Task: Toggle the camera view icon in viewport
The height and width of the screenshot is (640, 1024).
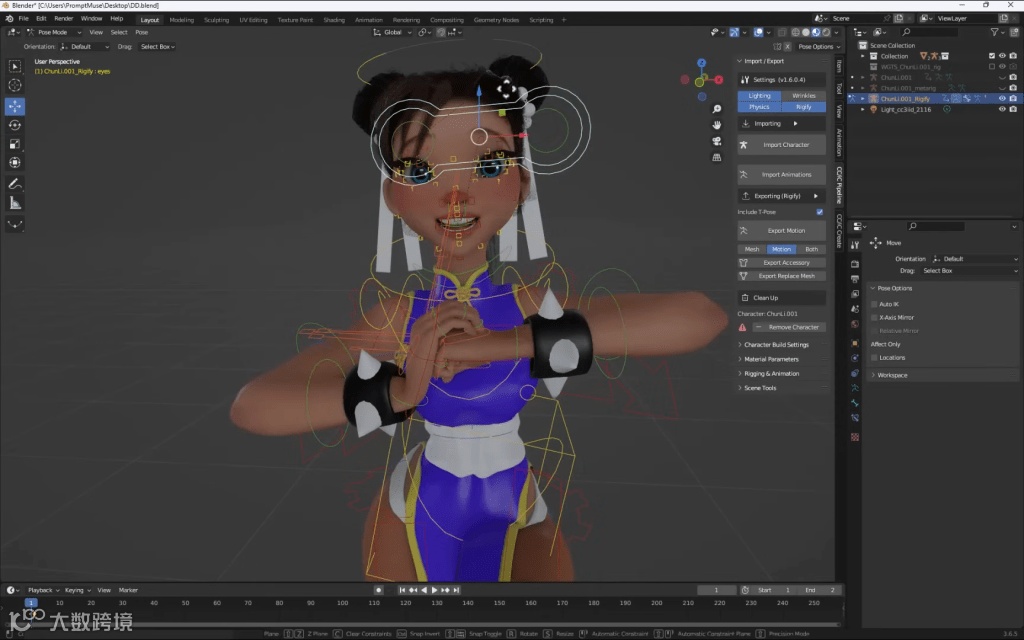Action: [x=716, y=141]
